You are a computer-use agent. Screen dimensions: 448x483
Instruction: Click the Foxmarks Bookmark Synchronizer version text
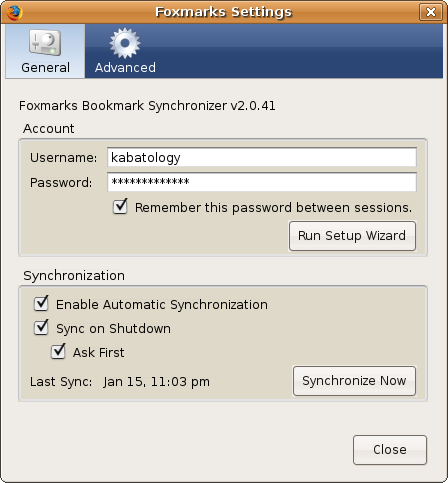(x=147, y=106)
